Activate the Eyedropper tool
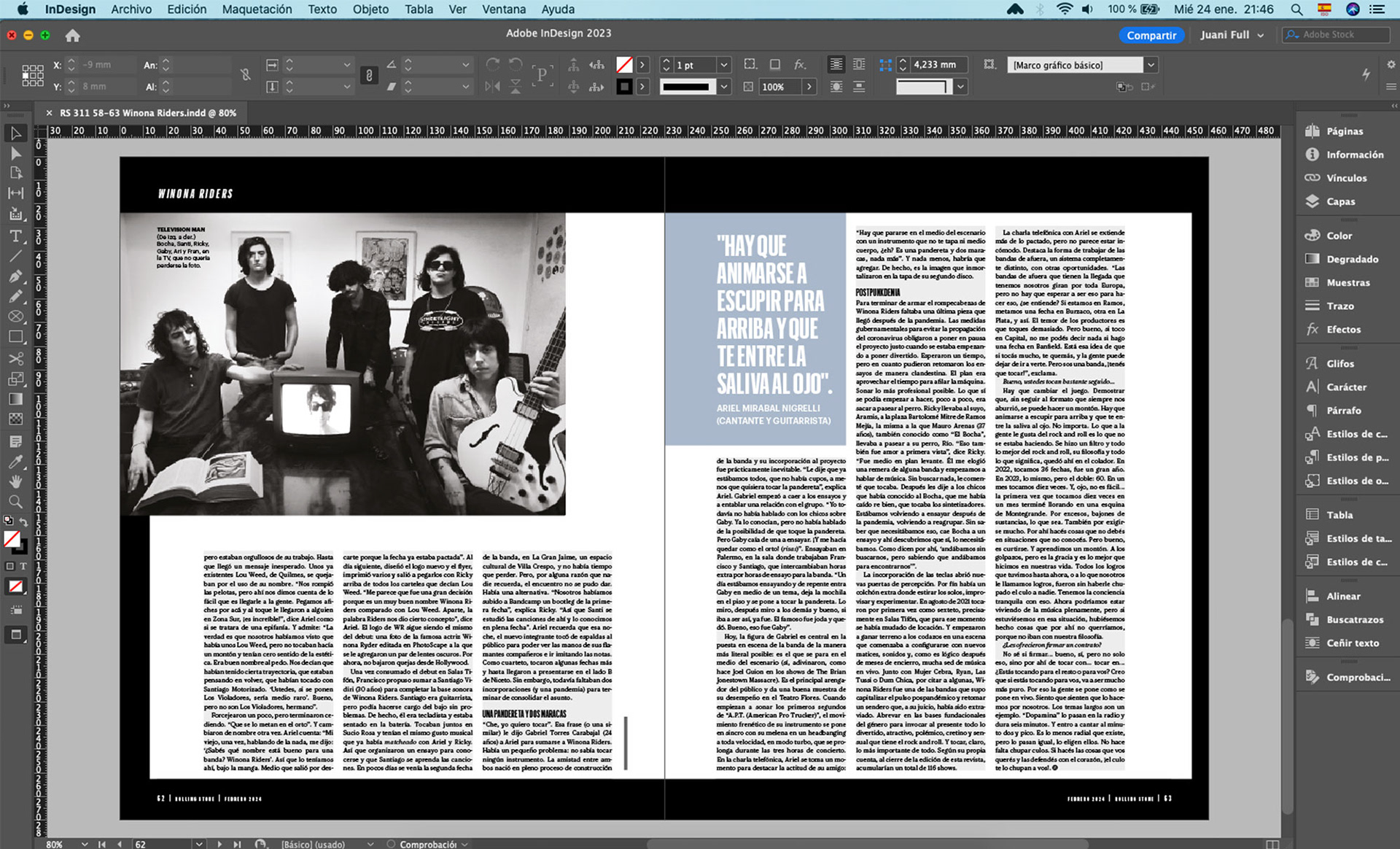Image resolution: width=1400 pixels, height=849 pixels. (15, 462)
